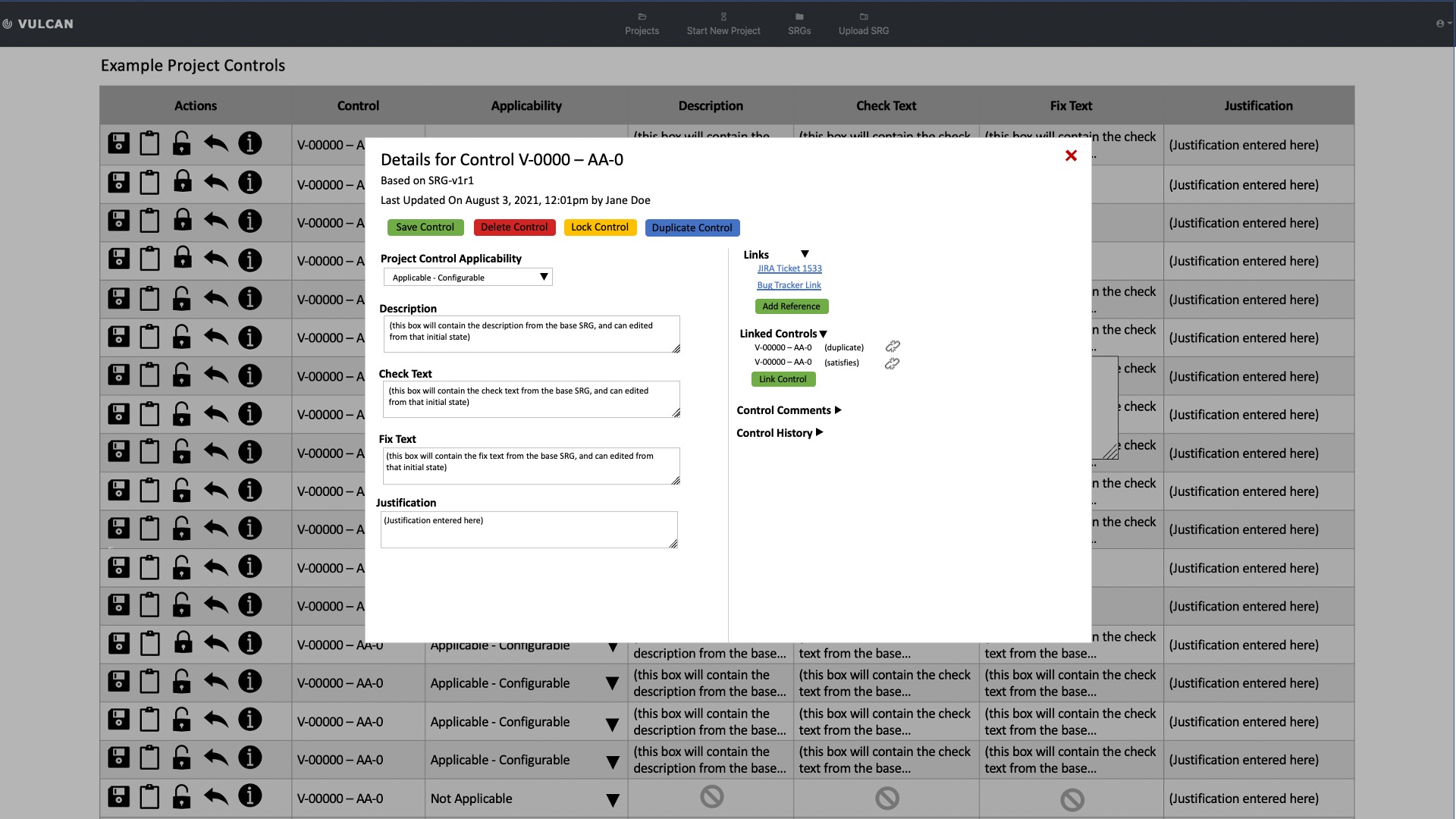The image size is (1456, 819).
Task: Click the Delete Control button
Action: tap(514, 227)
